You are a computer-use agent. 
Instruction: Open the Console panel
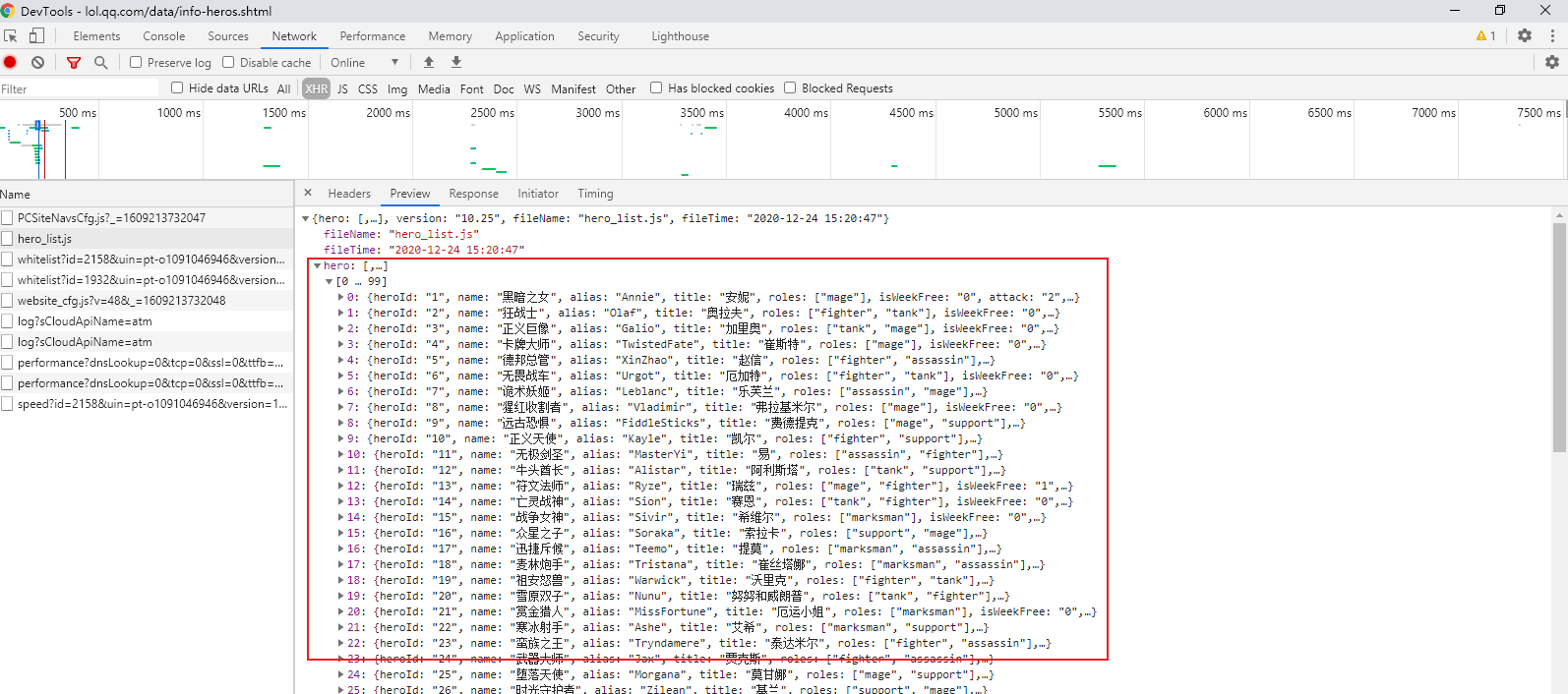point(163,36)
